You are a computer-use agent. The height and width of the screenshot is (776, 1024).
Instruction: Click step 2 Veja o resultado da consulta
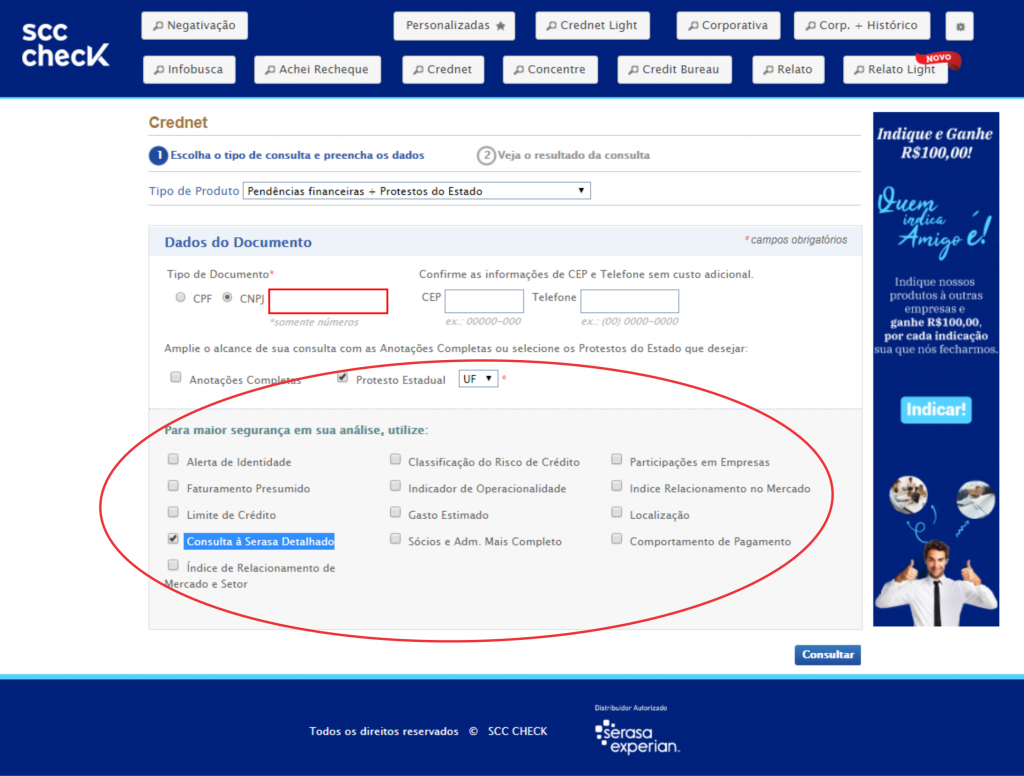[564, 155]
